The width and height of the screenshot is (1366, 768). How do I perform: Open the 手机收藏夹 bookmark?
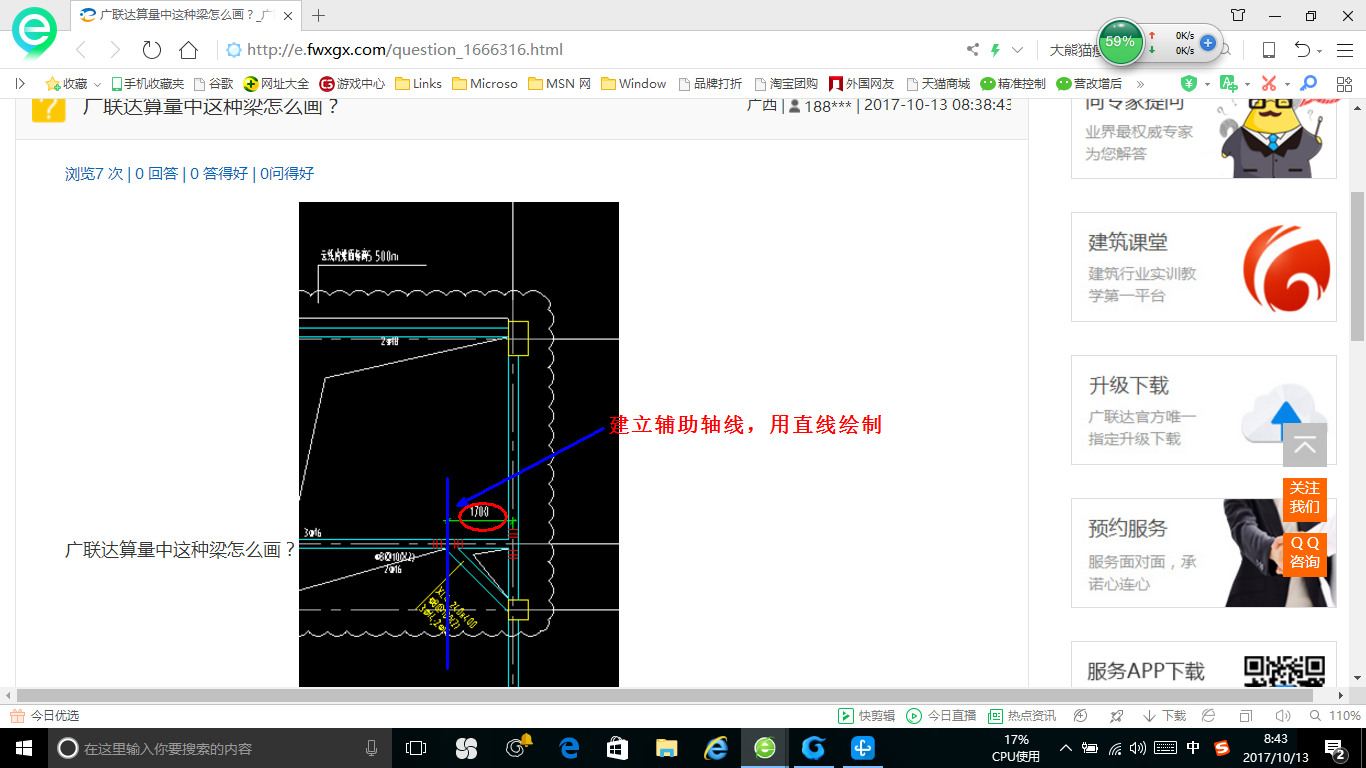click(x=147, y=84)
